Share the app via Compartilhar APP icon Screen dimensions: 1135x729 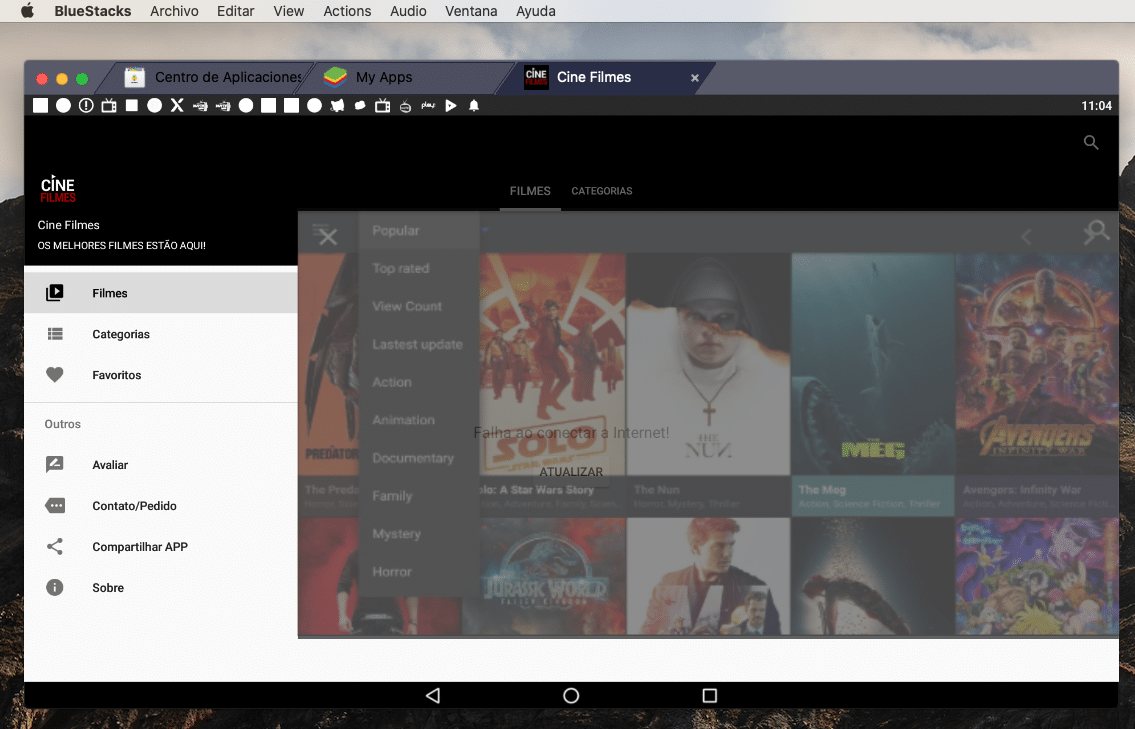coord(55,546)
